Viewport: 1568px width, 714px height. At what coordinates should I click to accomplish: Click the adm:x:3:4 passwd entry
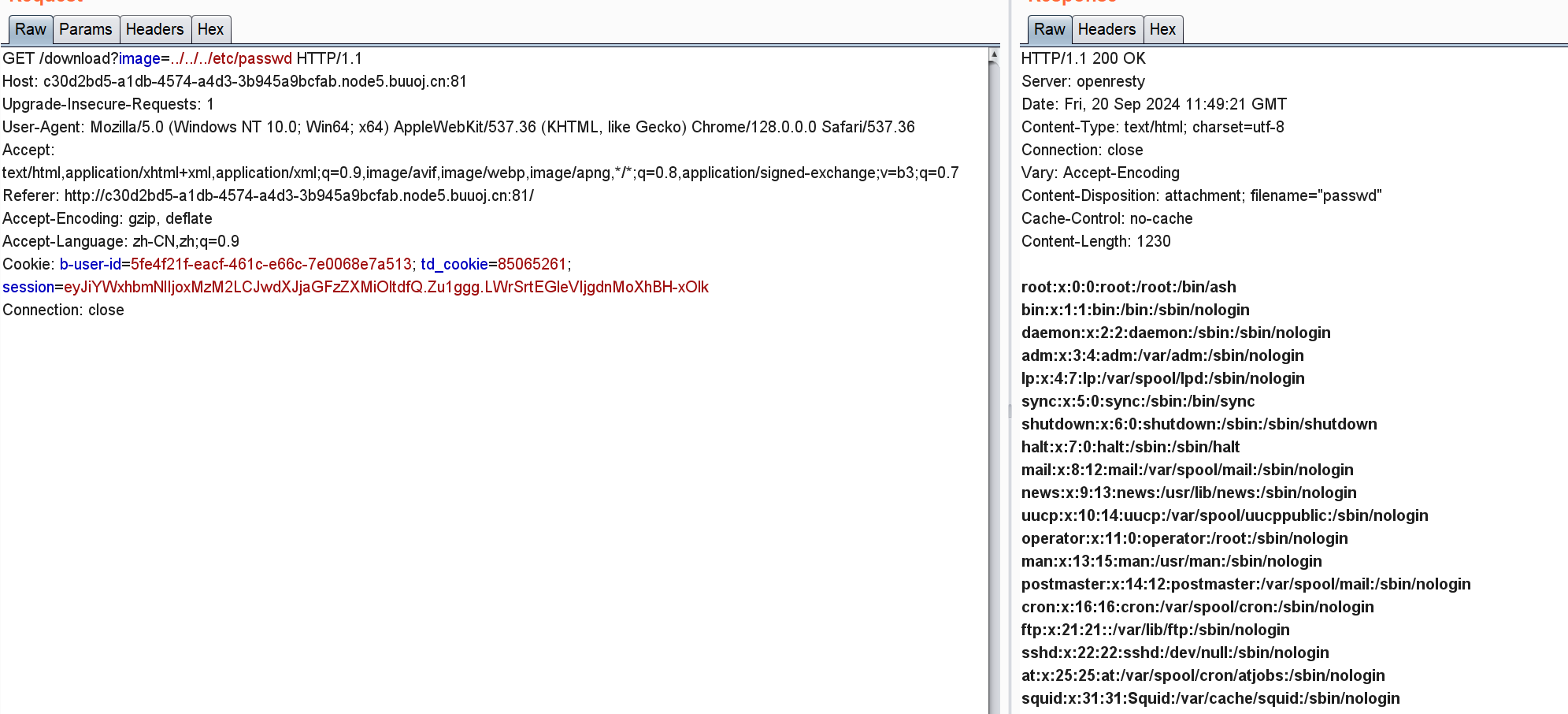[x=1162, y=355]
